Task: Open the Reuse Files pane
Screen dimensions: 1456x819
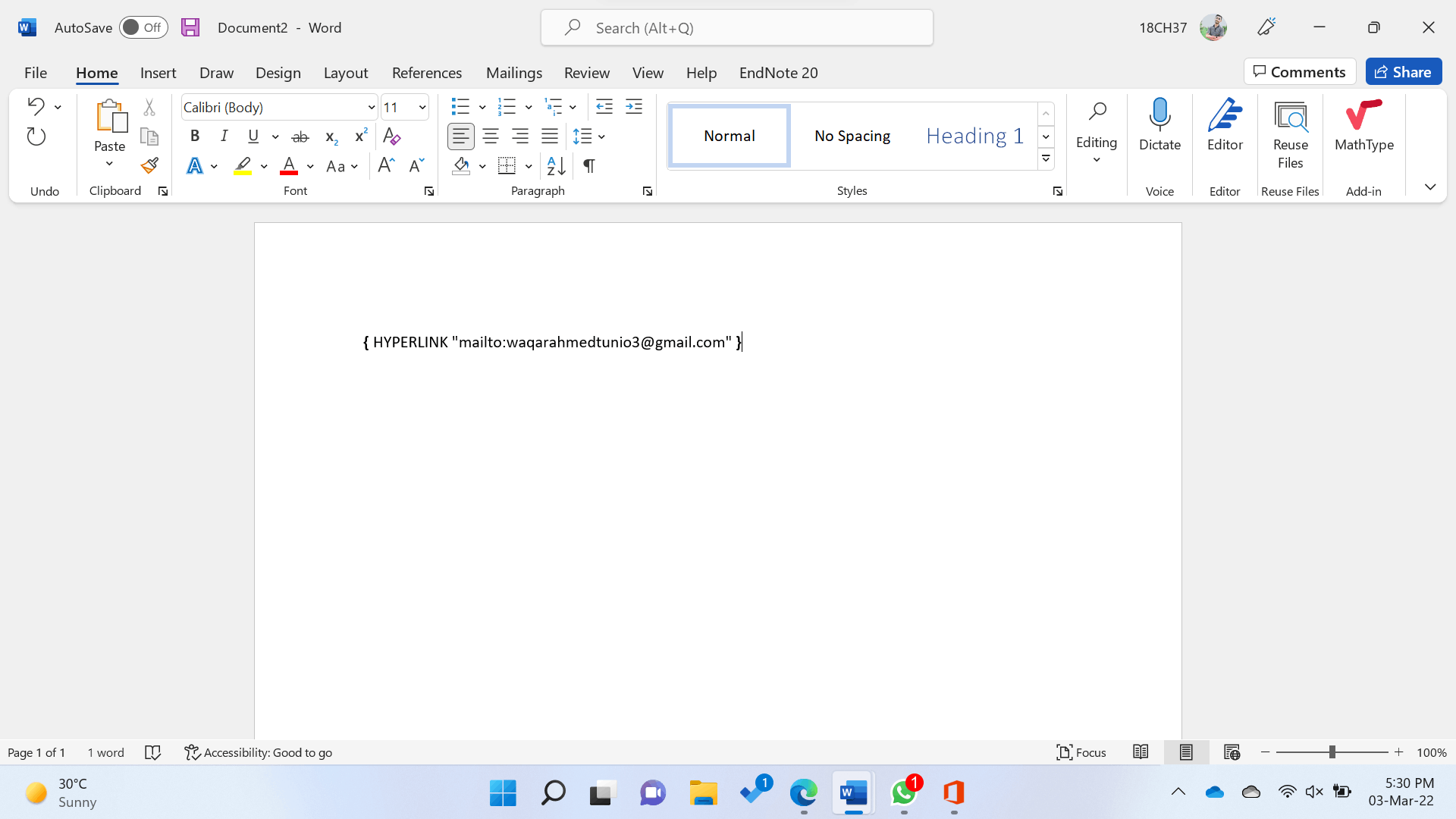Action: coord(1290,135)
